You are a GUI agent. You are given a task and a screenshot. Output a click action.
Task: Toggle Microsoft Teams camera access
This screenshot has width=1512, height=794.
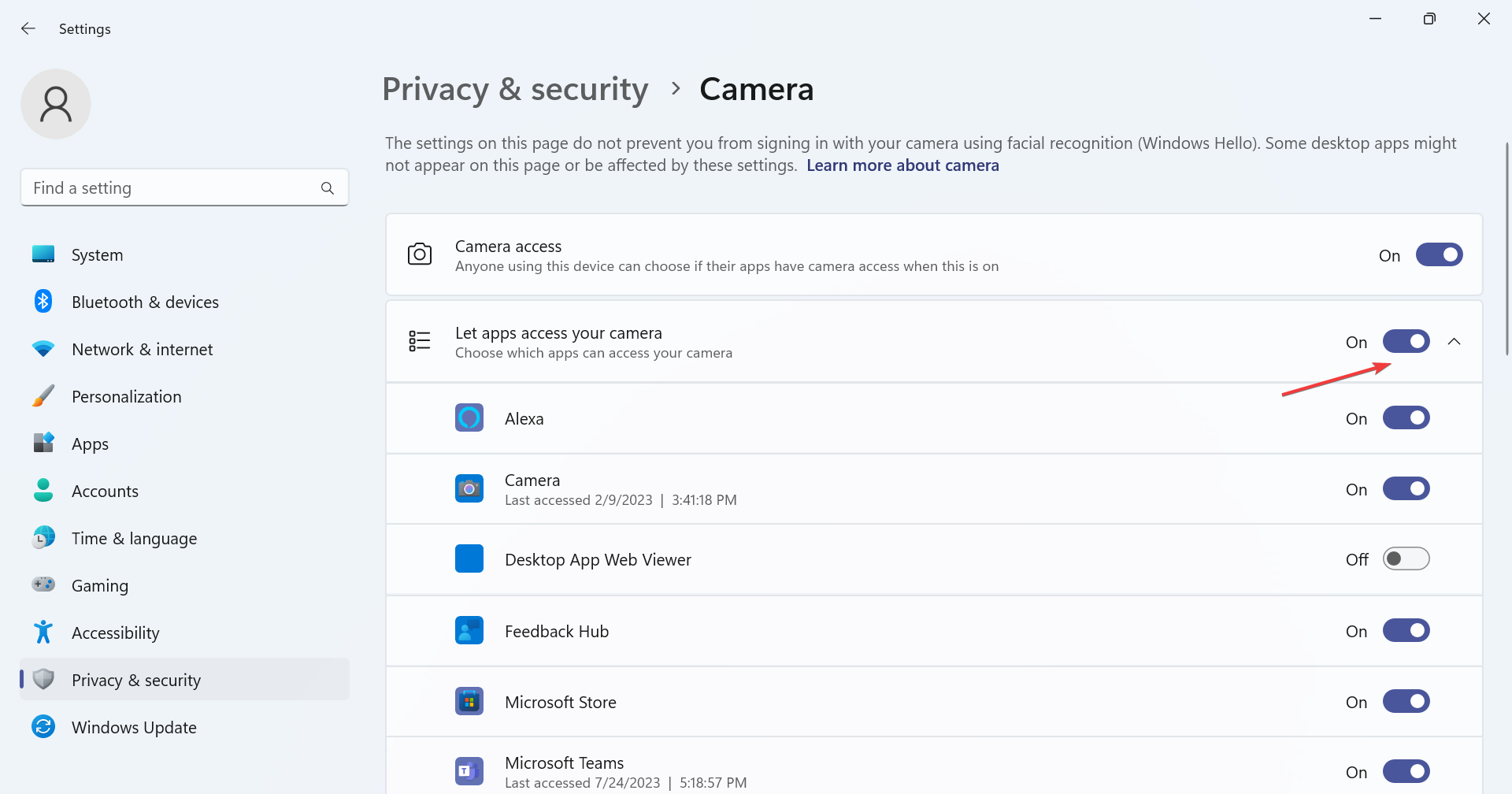[x=1406, y=771]
